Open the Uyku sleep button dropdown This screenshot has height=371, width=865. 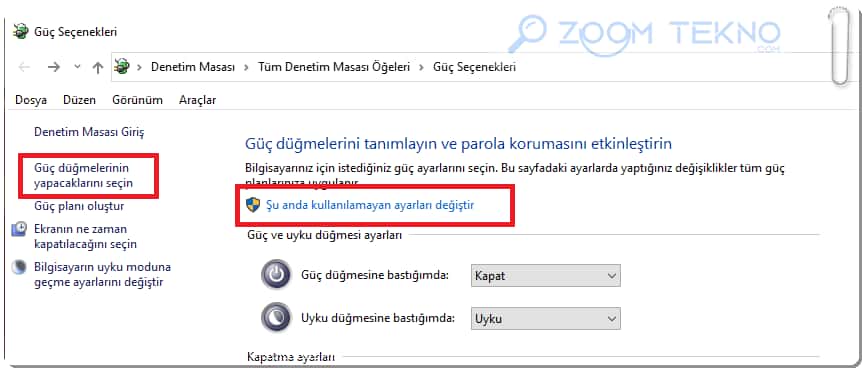[x=546, y=319]
